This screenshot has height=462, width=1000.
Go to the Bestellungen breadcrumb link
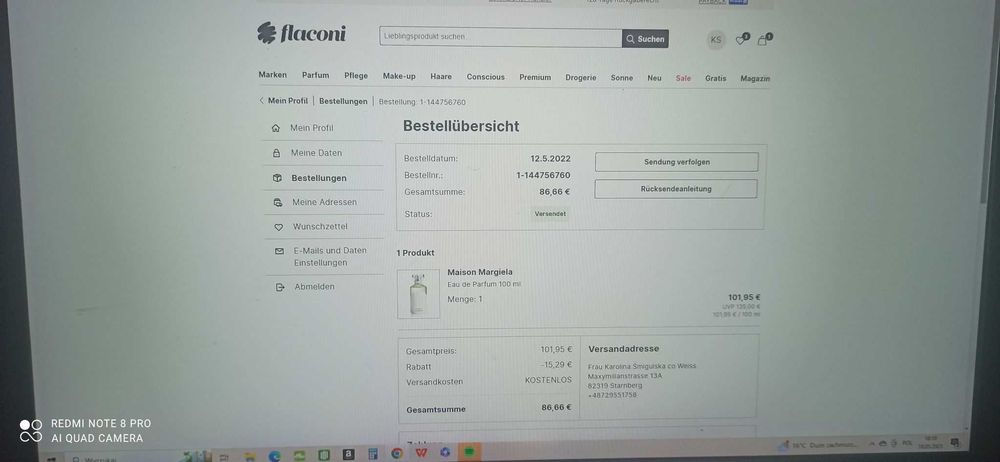(343, 101)
